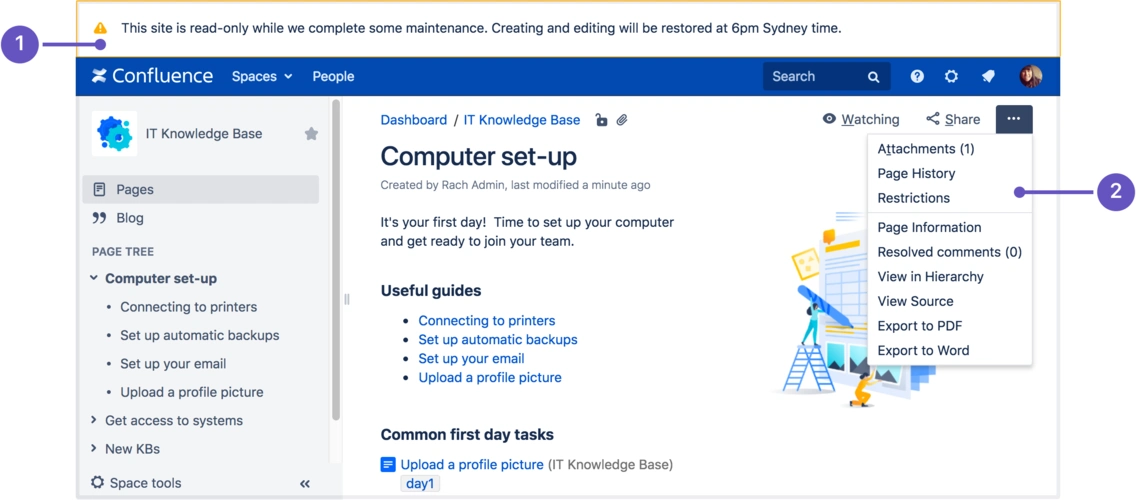
Task: Collapse the sidebar with double chevron
Action: 305,484
